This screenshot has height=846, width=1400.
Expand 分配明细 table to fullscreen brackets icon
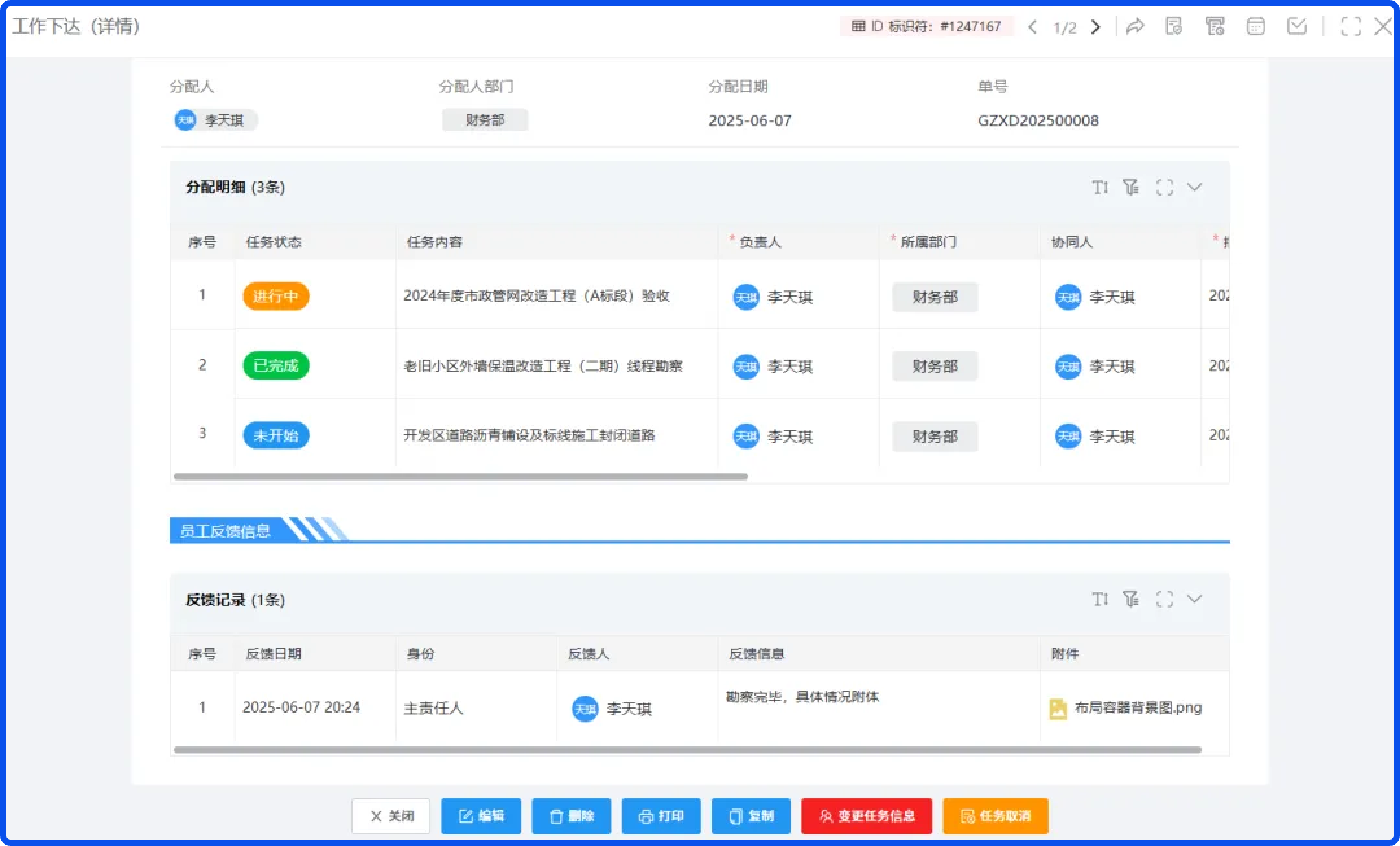pyautogui.click(x=1164, y=187)
